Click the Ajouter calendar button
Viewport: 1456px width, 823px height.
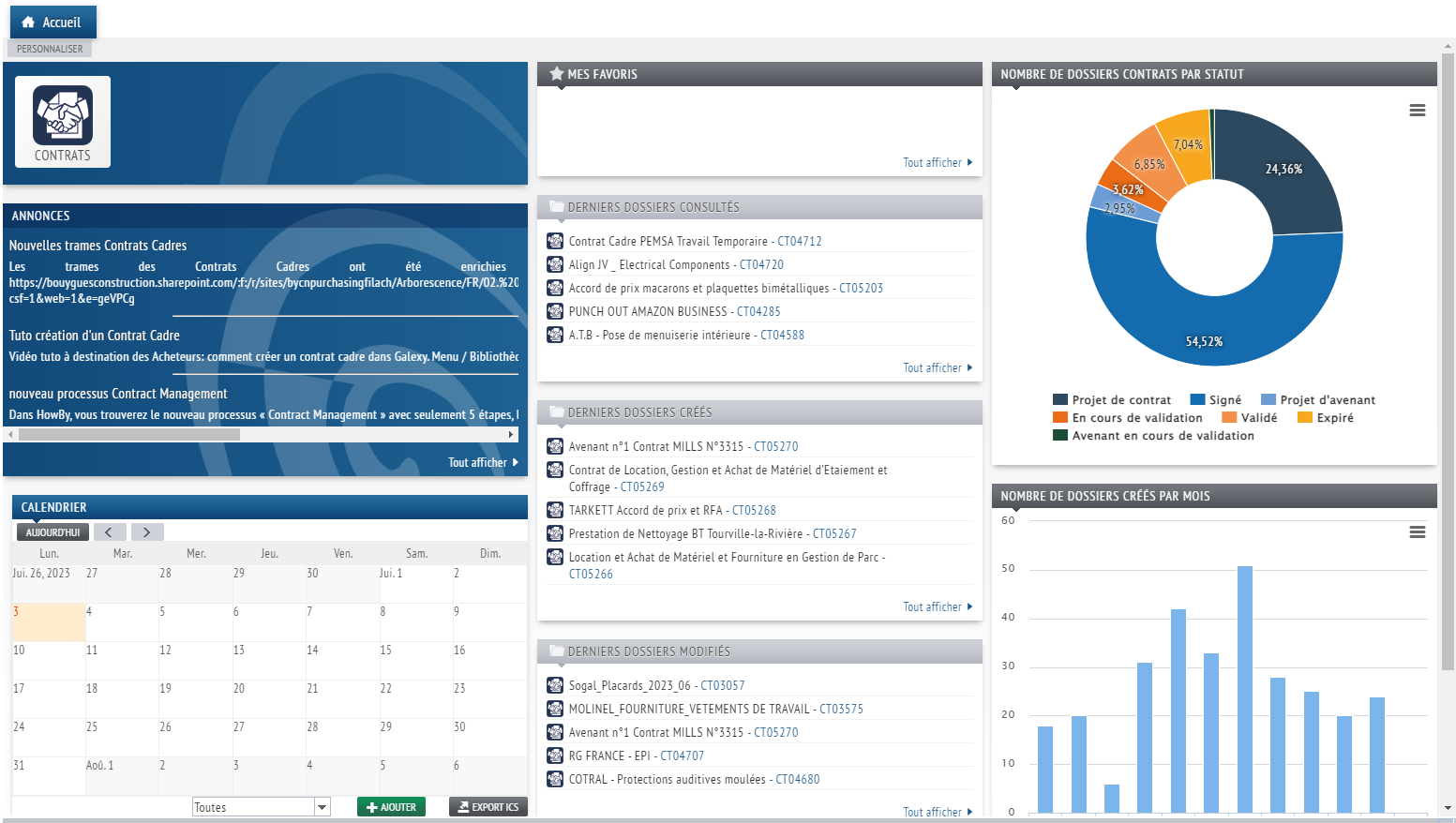[391, 807]
